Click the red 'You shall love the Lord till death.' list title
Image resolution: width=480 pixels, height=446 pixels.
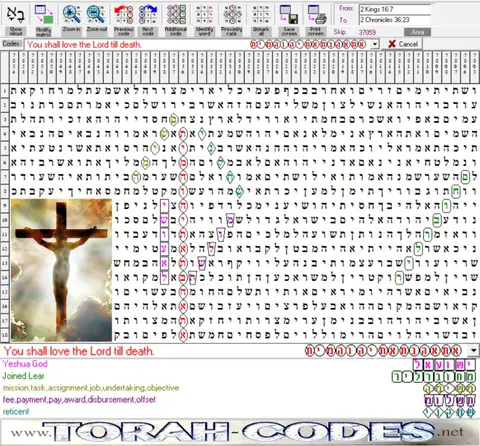pos(79,351)
